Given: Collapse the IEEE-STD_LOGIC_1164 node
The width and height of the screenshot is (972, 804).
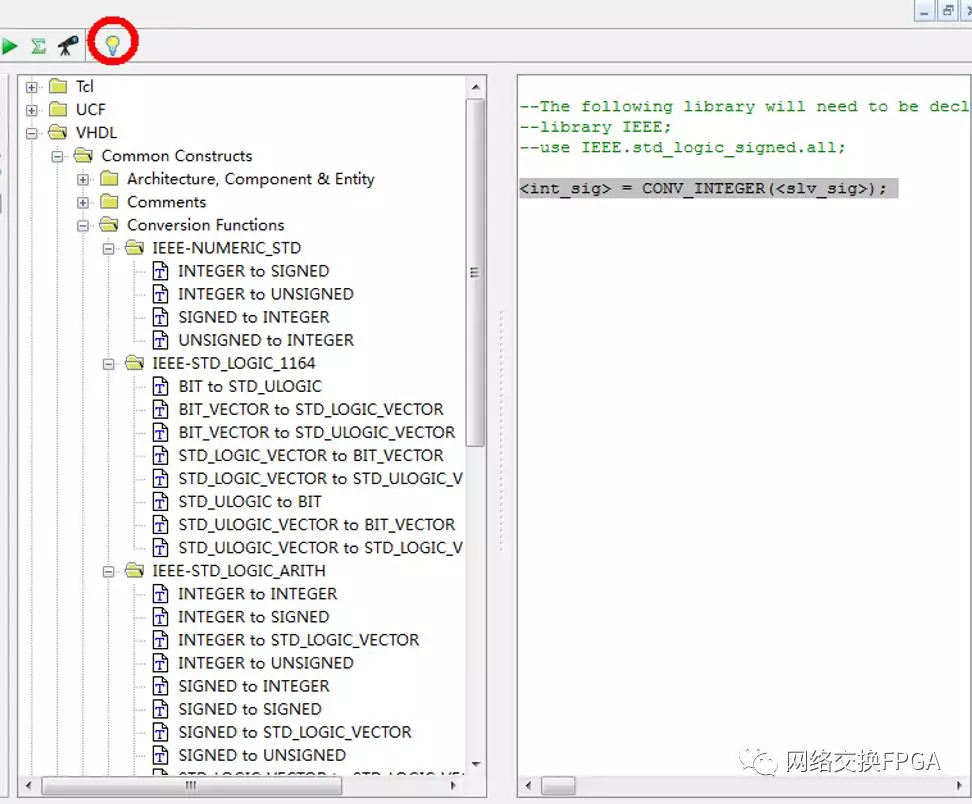Looking at the screenshot, I should pos(108,364).
